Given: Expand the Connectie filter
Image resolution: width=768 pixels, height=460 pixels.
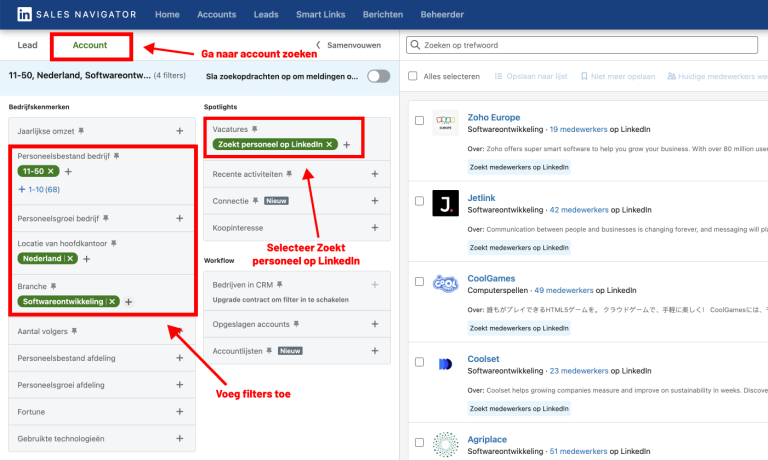Looking at the screenshot, I should tap(375, 201).
